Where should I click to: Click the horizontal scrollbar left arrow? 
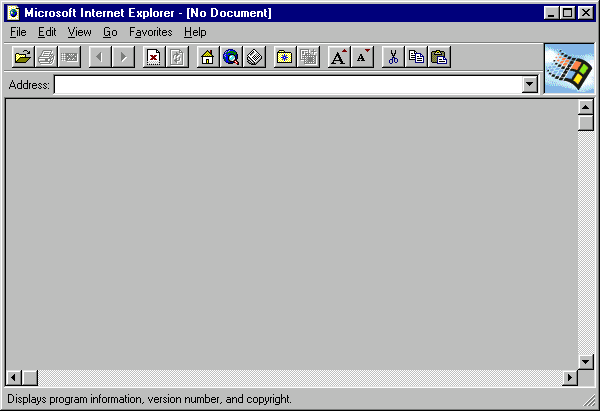pyautogui.click(x=13, y=378)
